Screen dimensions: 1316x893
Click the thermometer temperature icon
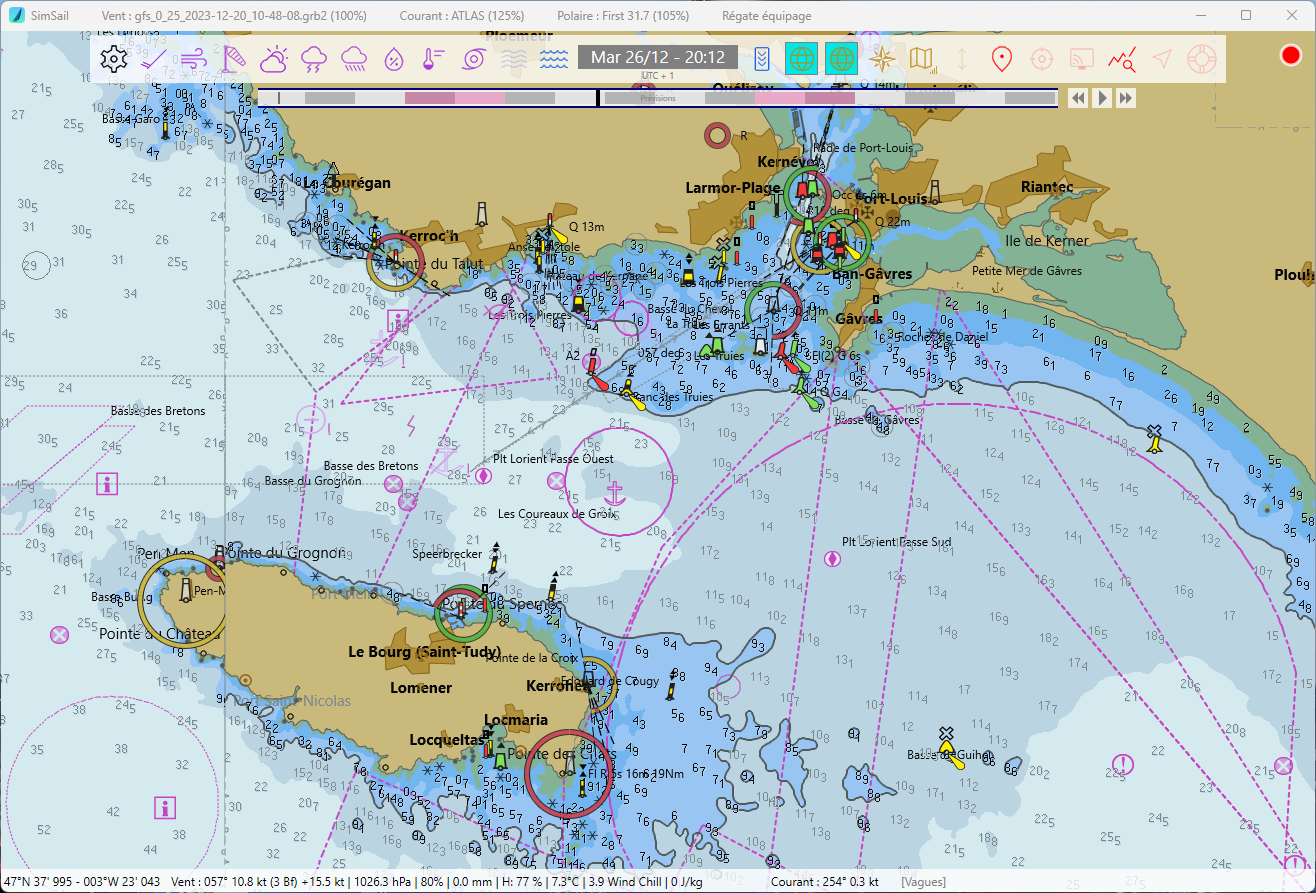click(433, 59)
